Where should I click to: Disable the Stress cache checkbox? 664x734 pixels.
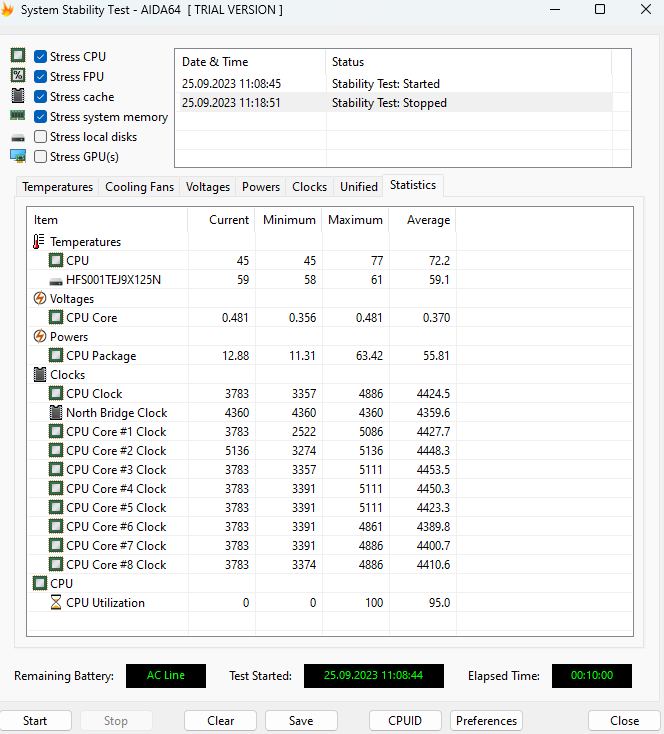41,96
